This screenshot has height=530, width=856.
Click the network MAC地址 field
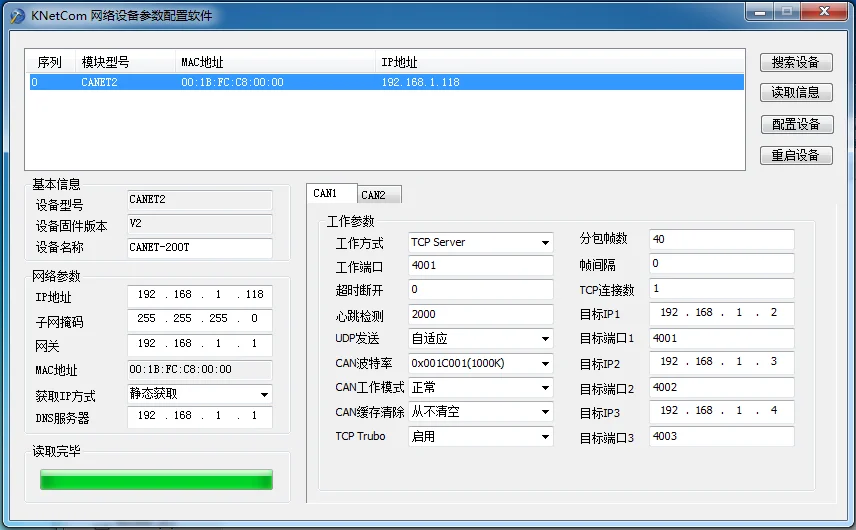click(x=199, y=370)
